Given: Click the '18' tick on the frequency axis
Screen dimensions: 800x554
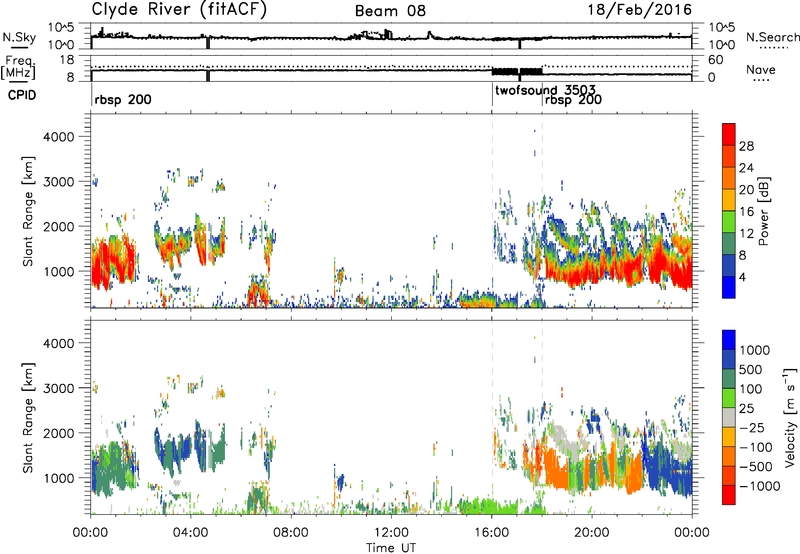Looking at the screenshot, I should (x=66, y=60).
